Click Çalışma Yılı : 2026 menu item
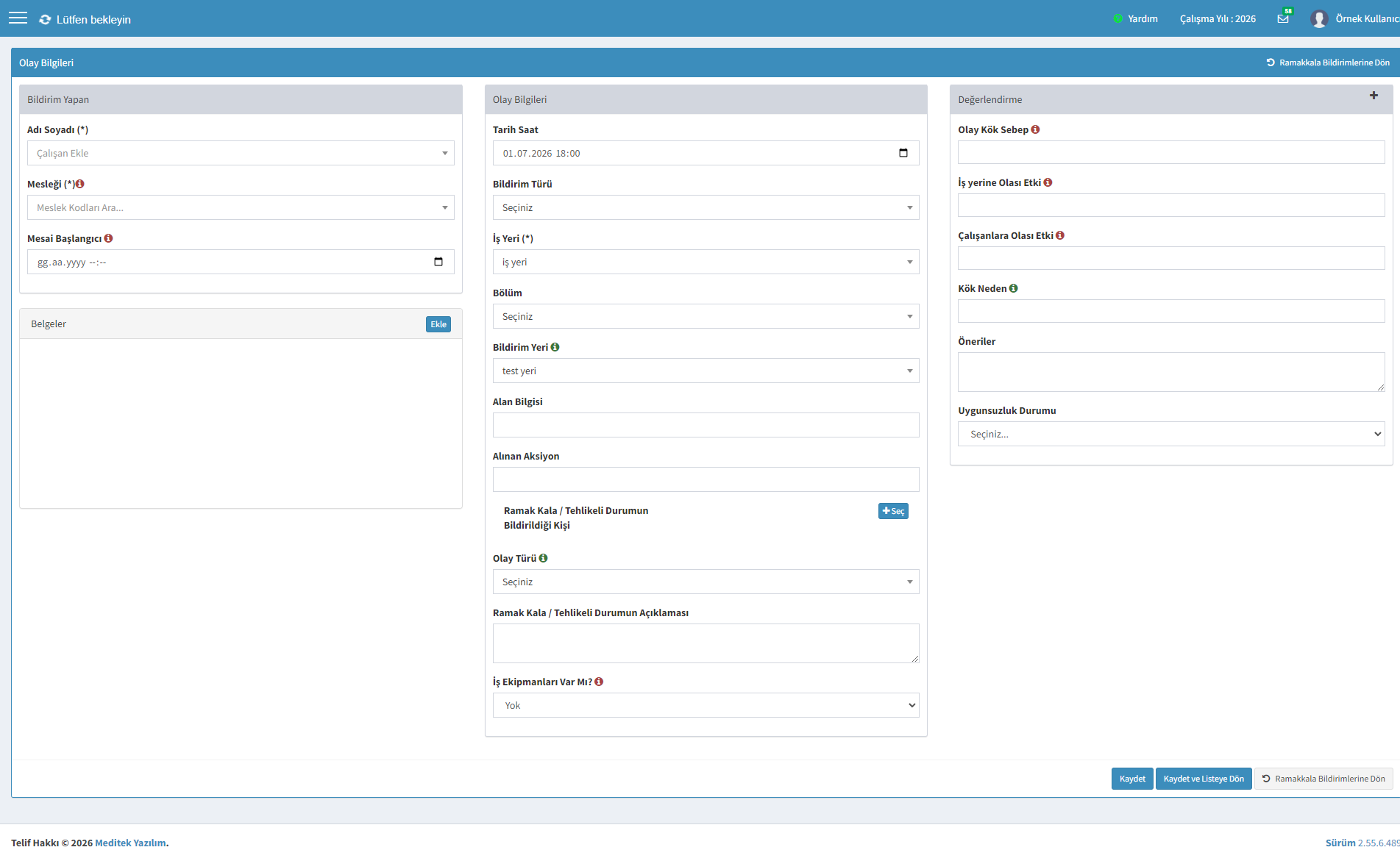 tap(1218, 18)
